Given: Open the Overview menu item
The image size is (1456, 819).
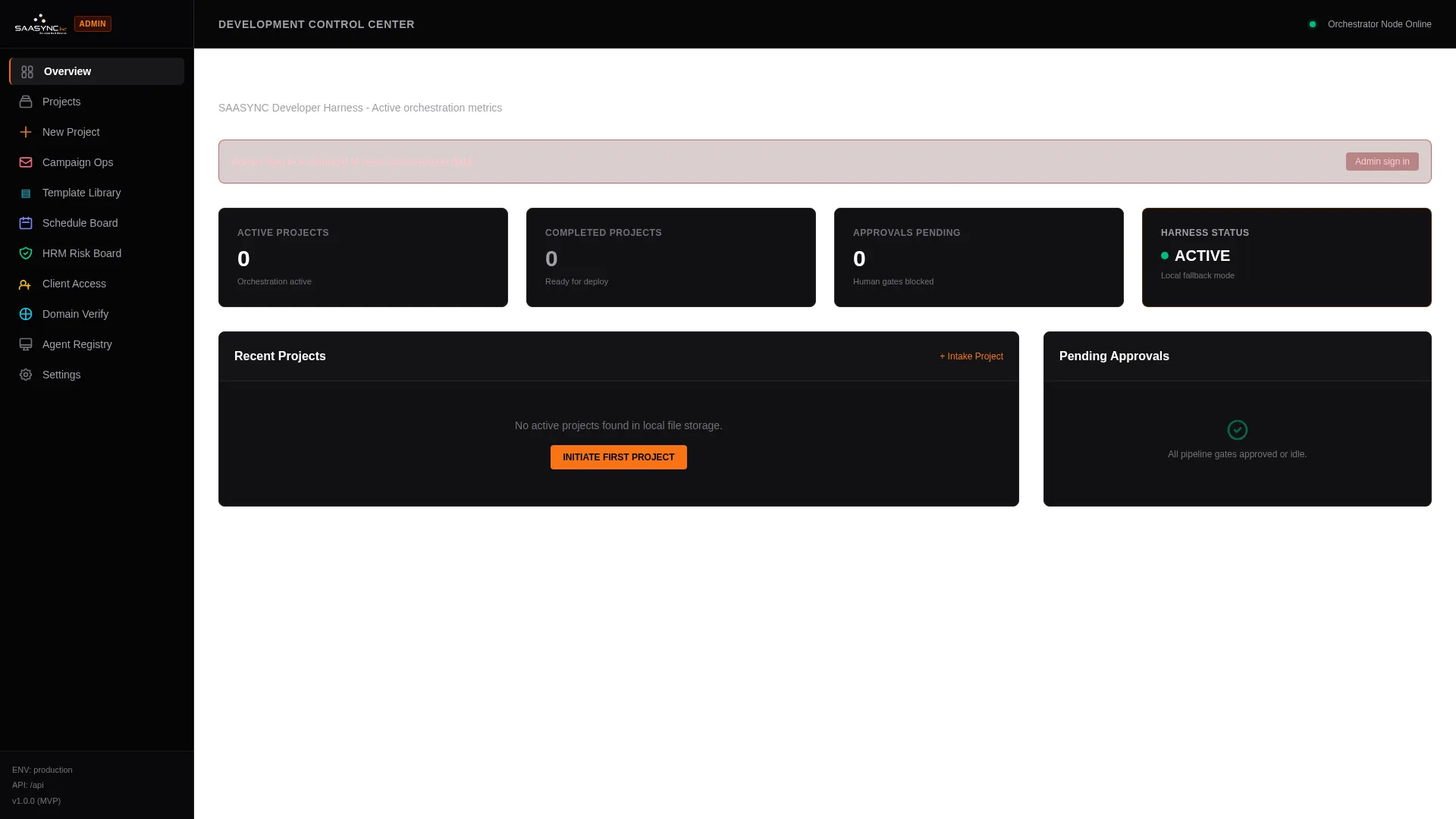Looking at the screenshot, I should pyautogui.click(x=97, y=71).
